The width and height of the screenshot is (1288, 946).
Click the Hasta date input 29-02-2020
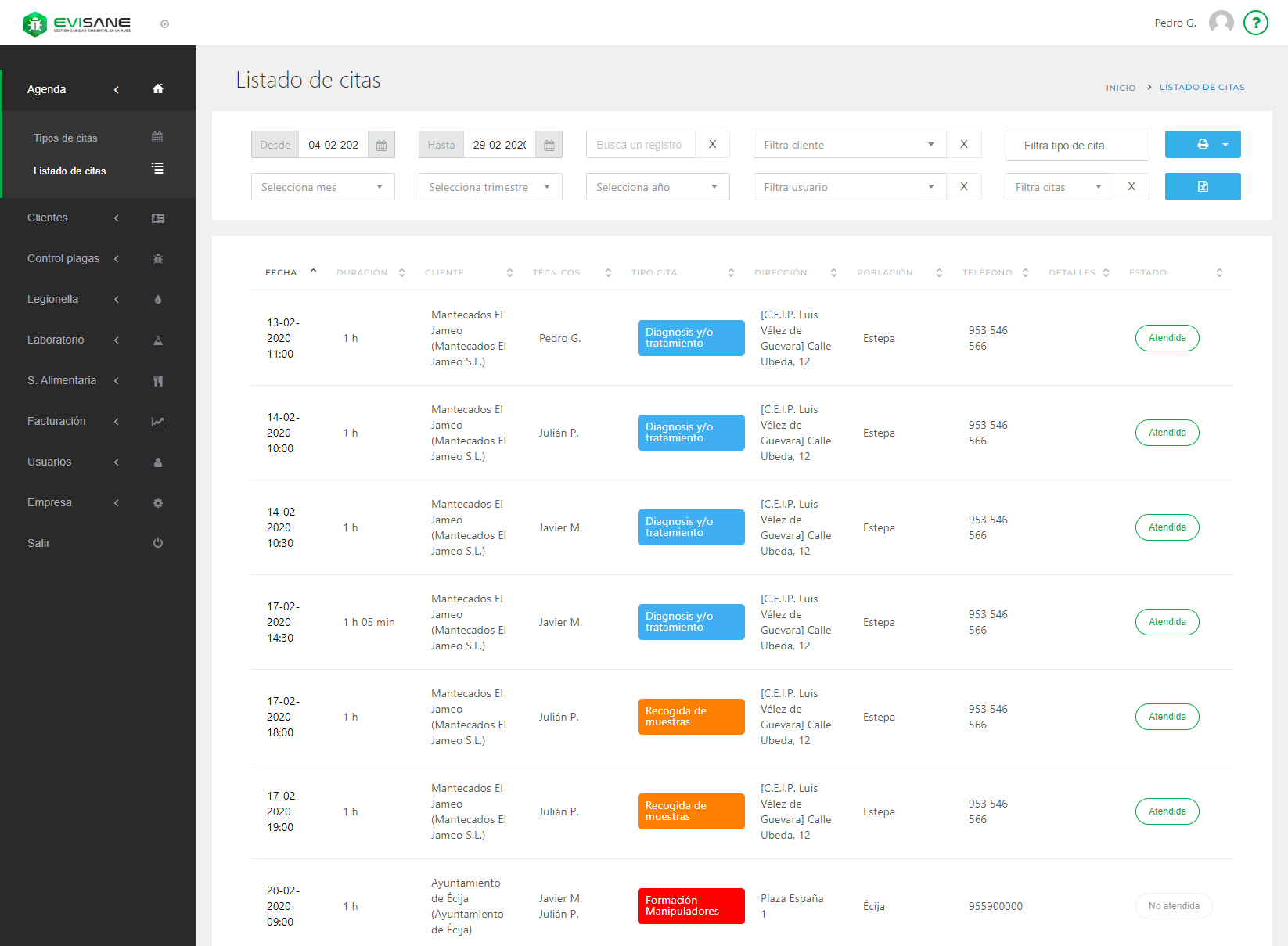click(x=499, y=145)
